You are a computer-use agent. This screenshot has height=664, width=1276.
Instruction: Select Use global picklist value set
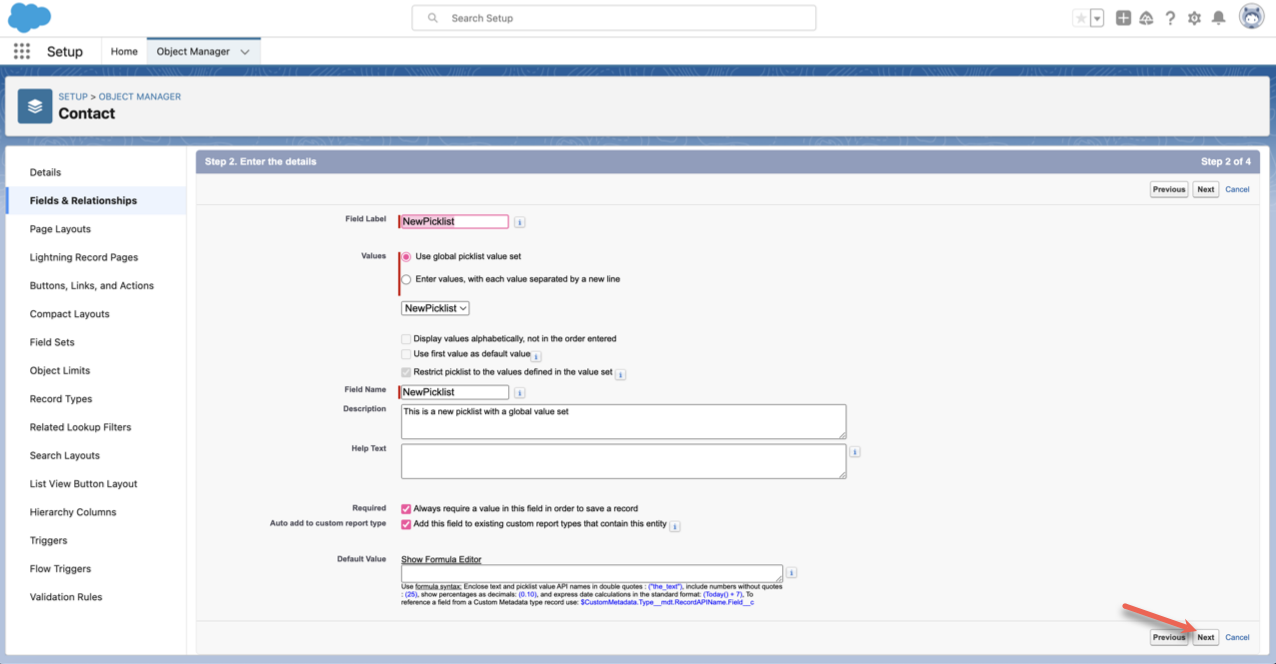(x=406, y=257)
